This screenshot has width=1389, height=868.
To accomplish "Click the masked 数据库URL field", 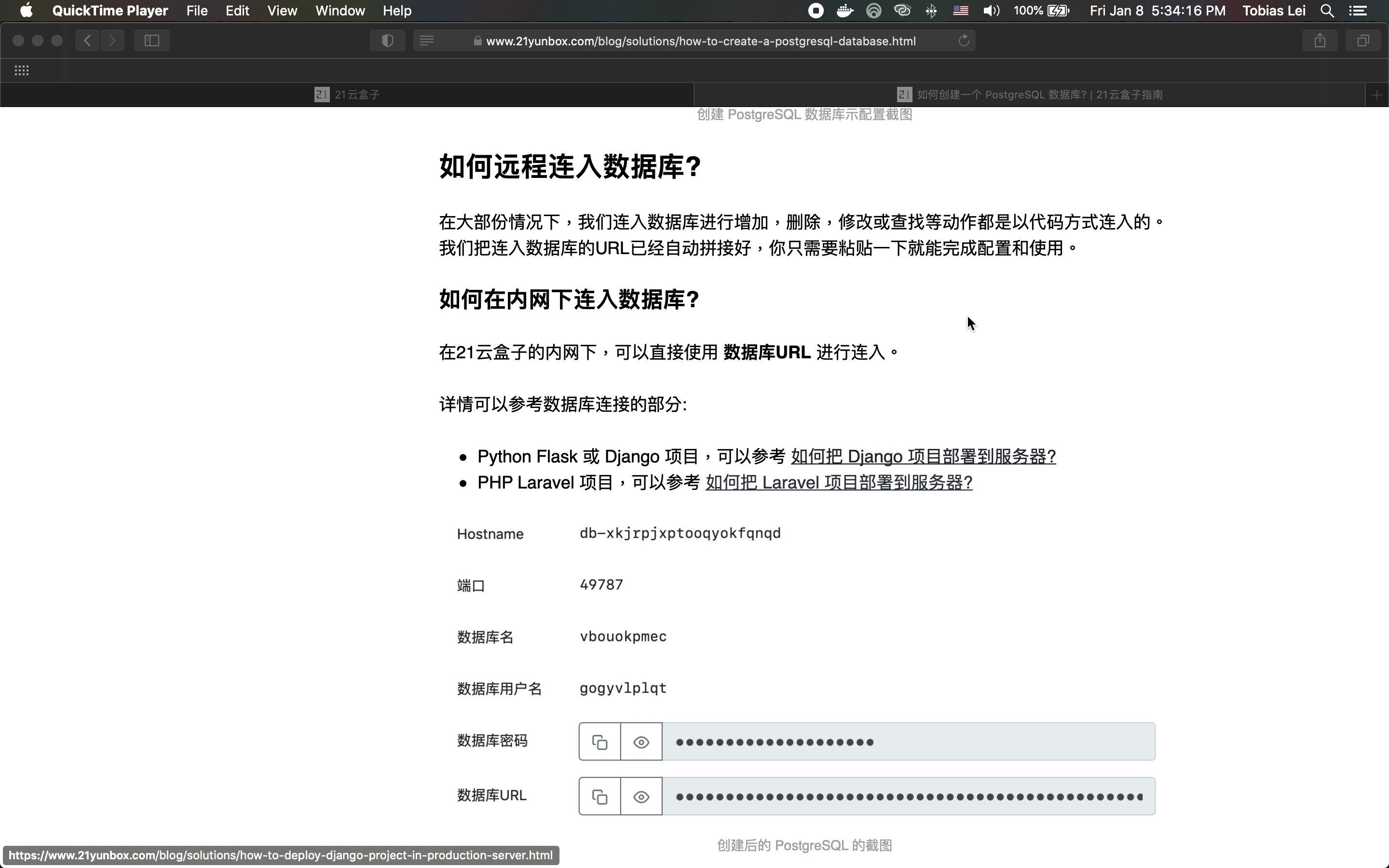I will [909, 796].
